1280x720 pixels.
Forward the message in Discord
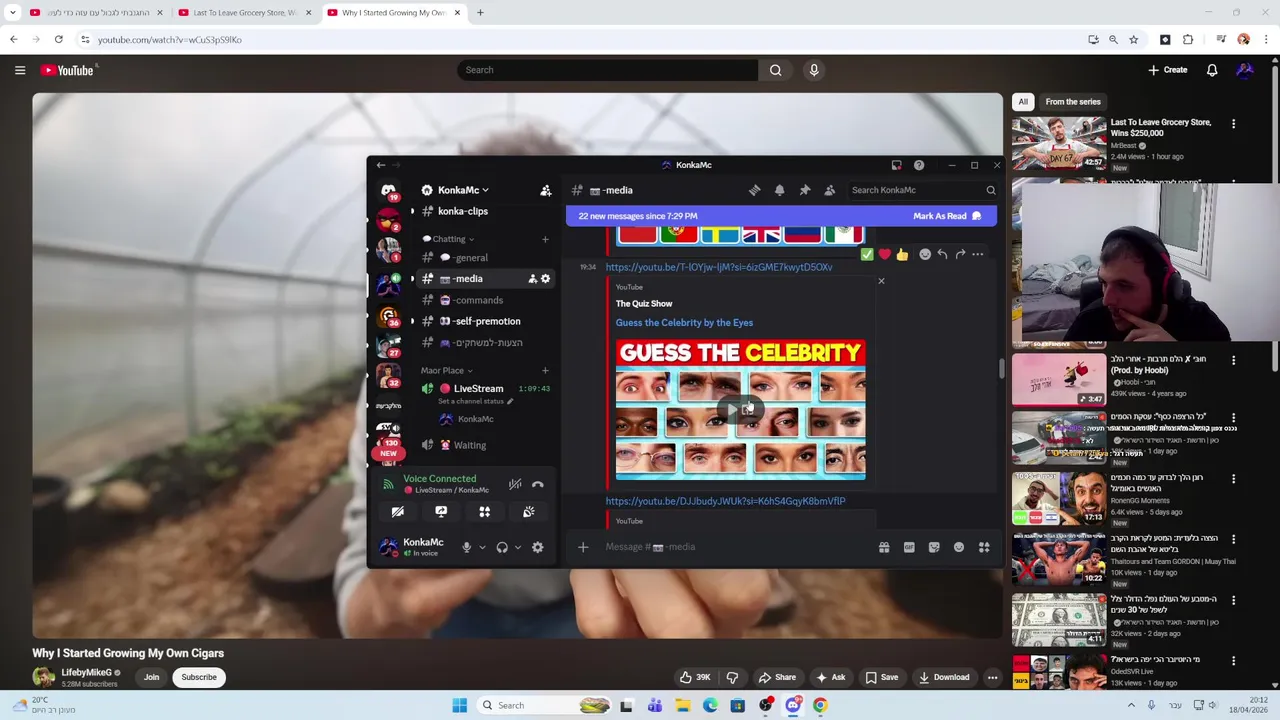coord(960,255)
